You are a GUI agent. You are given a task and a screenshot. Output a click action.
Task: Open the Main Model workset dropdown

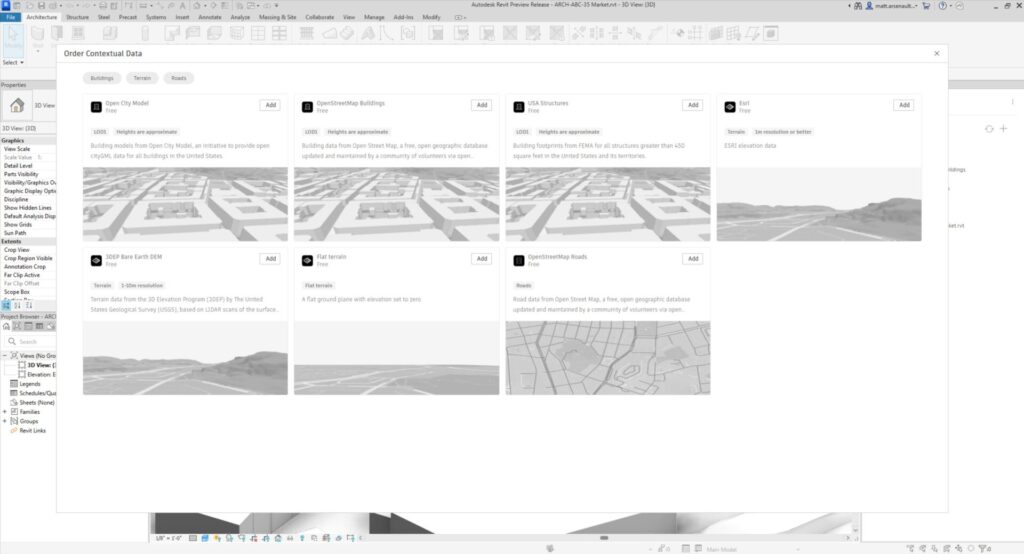[752, 549]
